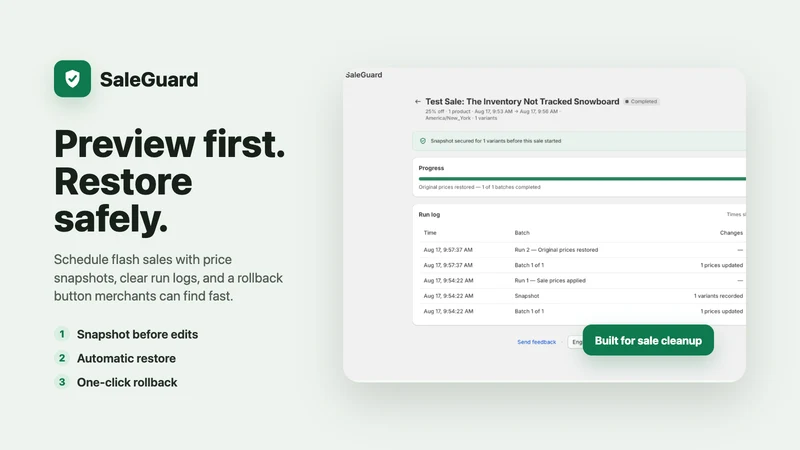Screen dimensions: 800x450
Task: Click the snapshot secured banner message
Action: pos(495,141)
